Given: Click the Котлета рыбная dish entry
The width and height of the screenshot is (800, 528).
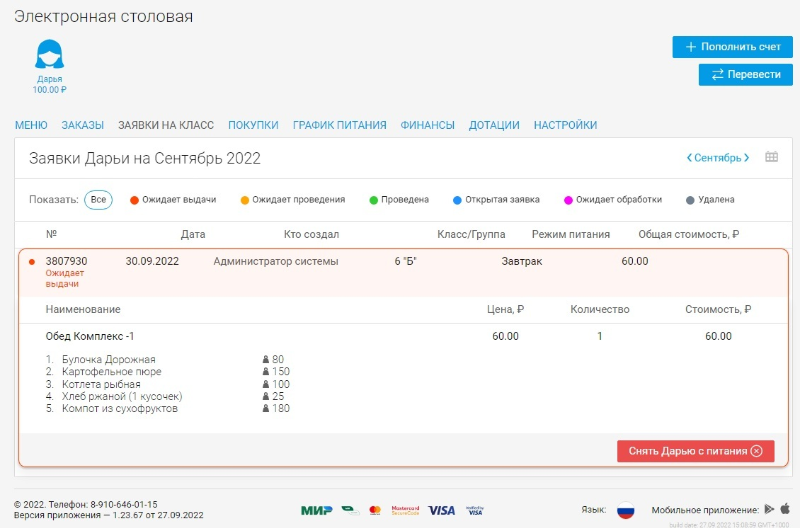Looking at the screenshot, I should tap(101, 384).
